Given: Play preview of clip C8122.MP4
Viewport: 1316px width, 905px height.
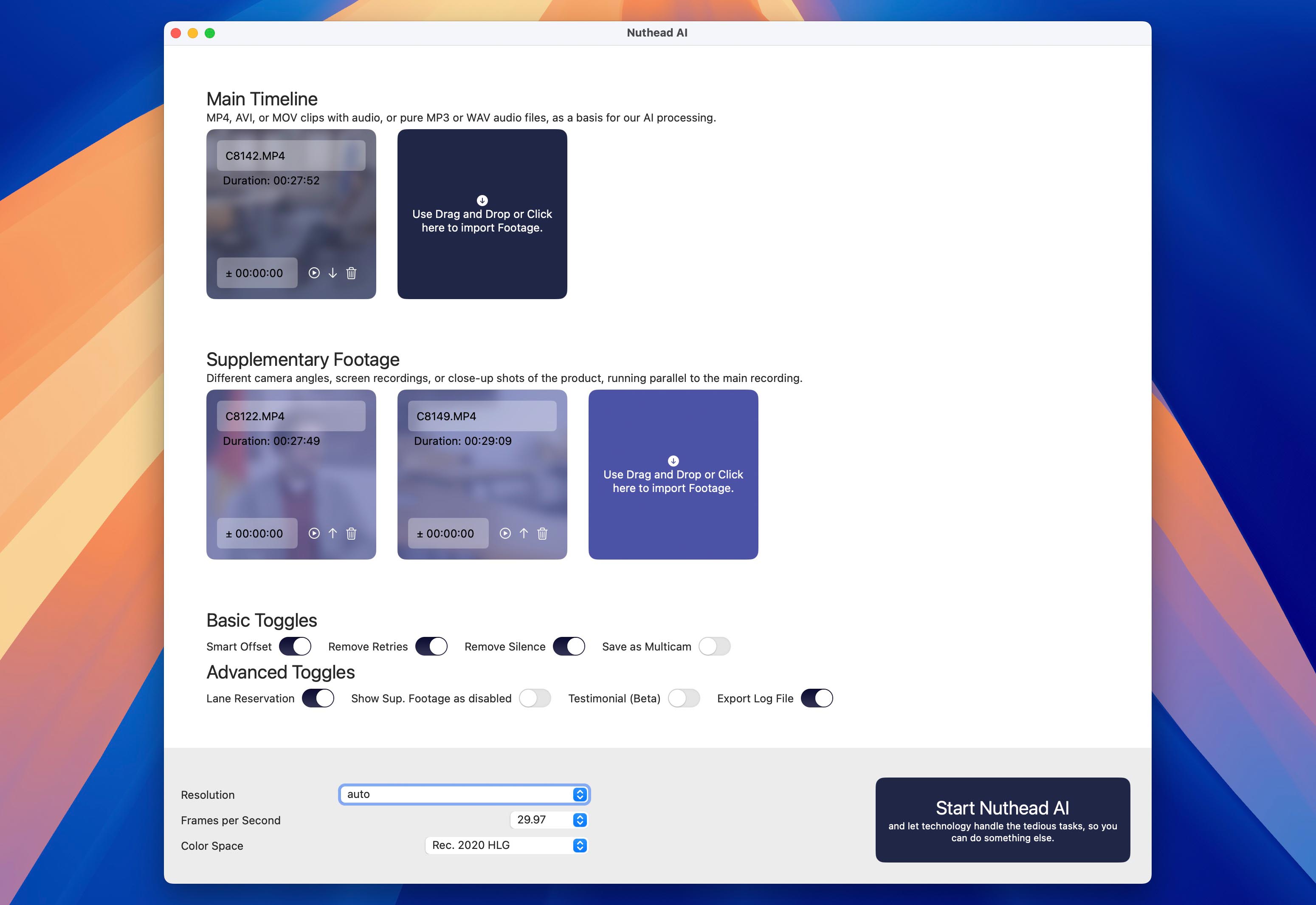Looking at the screenshot, I should [314, 533].
